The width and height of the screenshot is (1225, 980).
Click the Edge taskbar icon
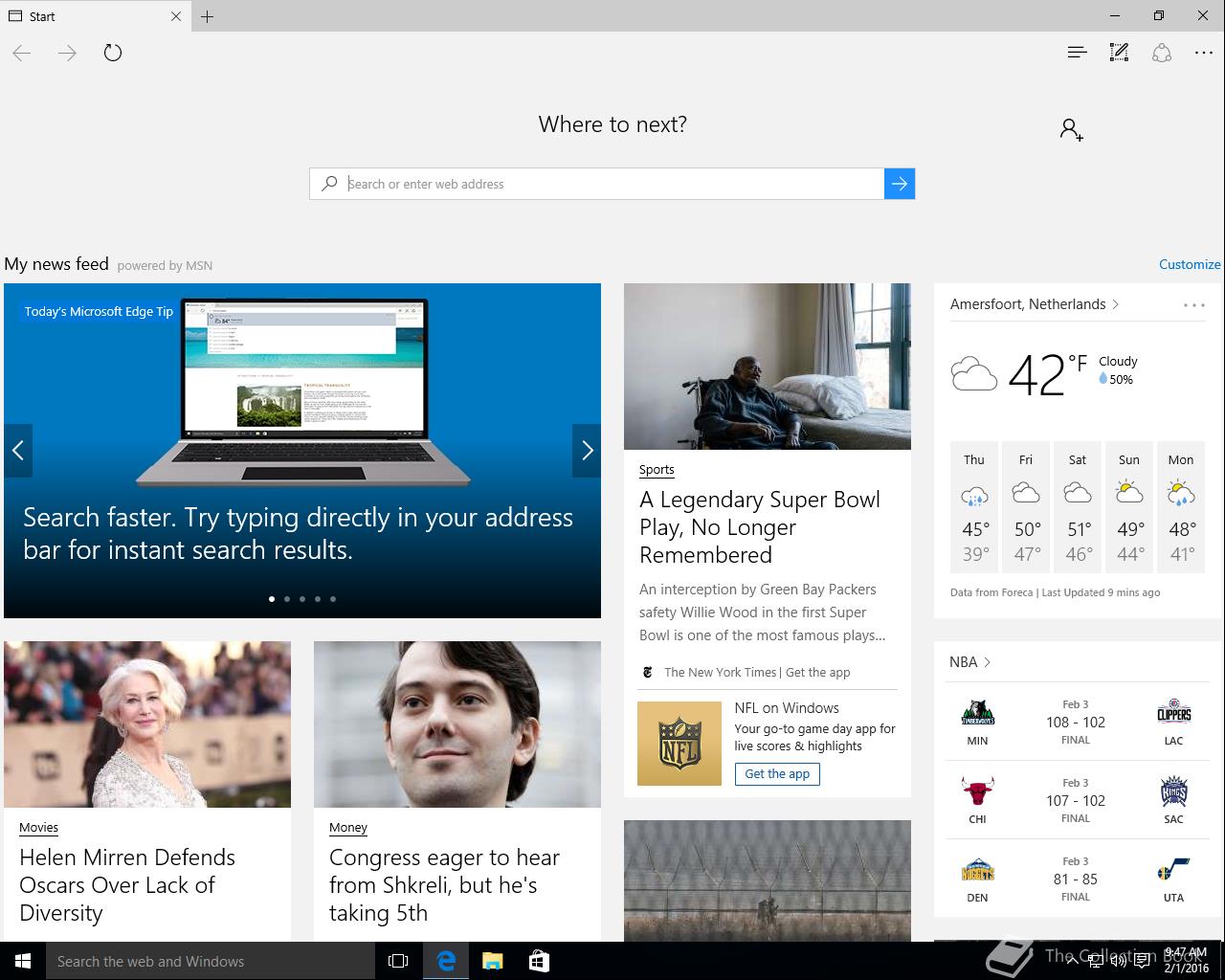click(446, 961)
